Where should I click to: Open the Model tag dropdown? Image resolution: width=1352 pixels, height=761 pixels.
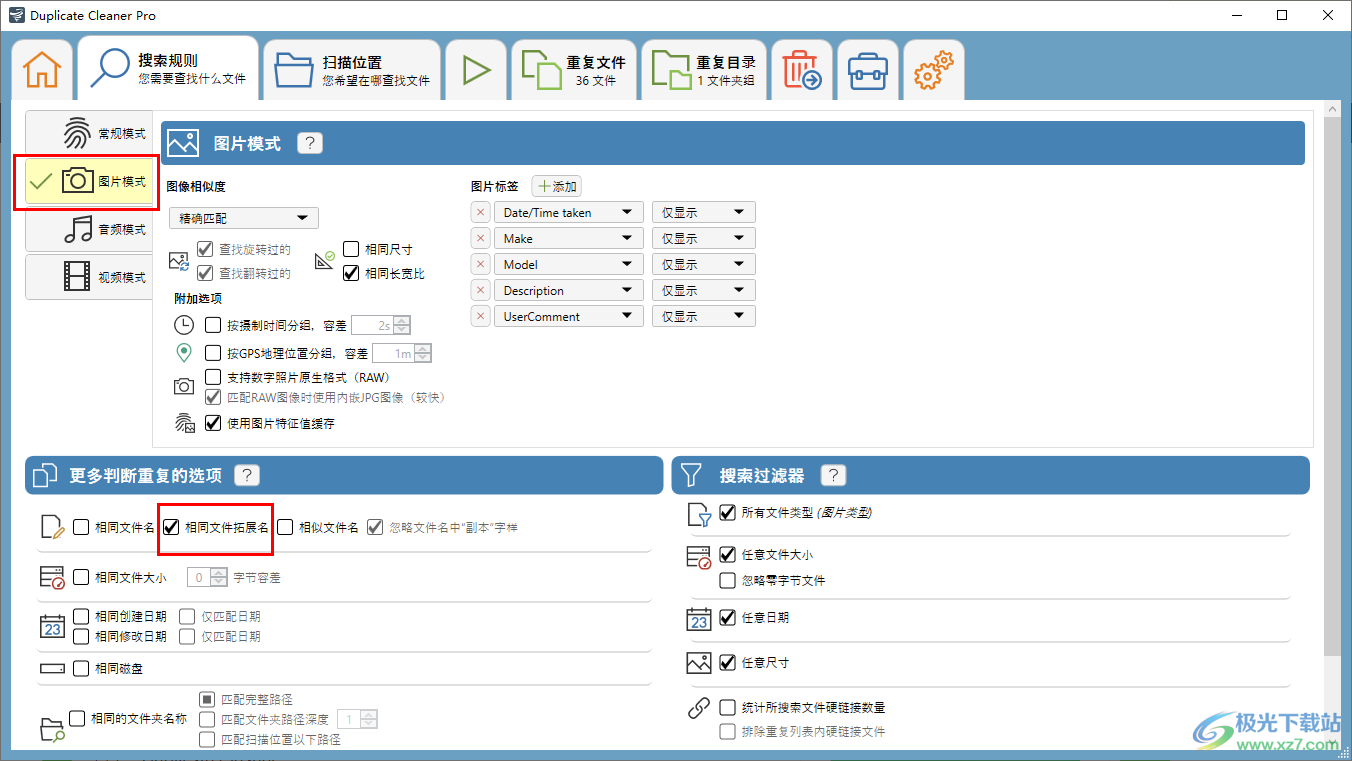point(568,265)
